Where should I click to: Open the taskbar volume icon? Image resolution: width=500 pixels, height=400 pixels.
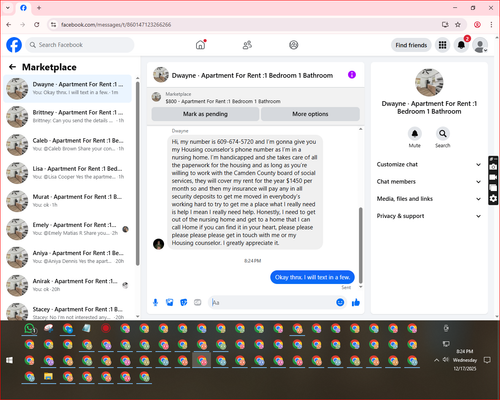(x=445, y=360)
